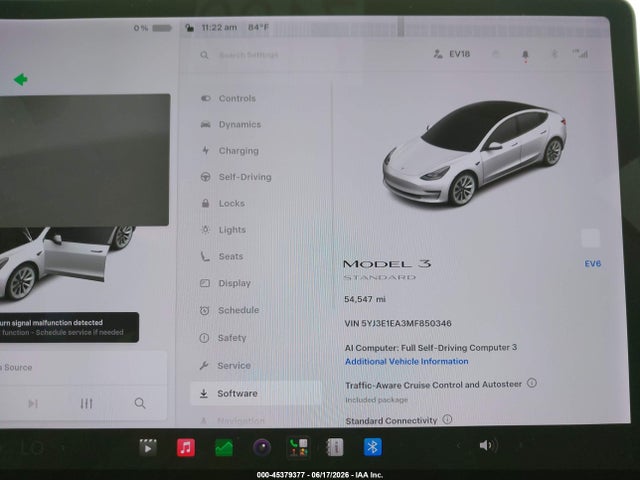Open the notifications bell icon
This screenshot has width=640, height=480.
pos(525,55)
